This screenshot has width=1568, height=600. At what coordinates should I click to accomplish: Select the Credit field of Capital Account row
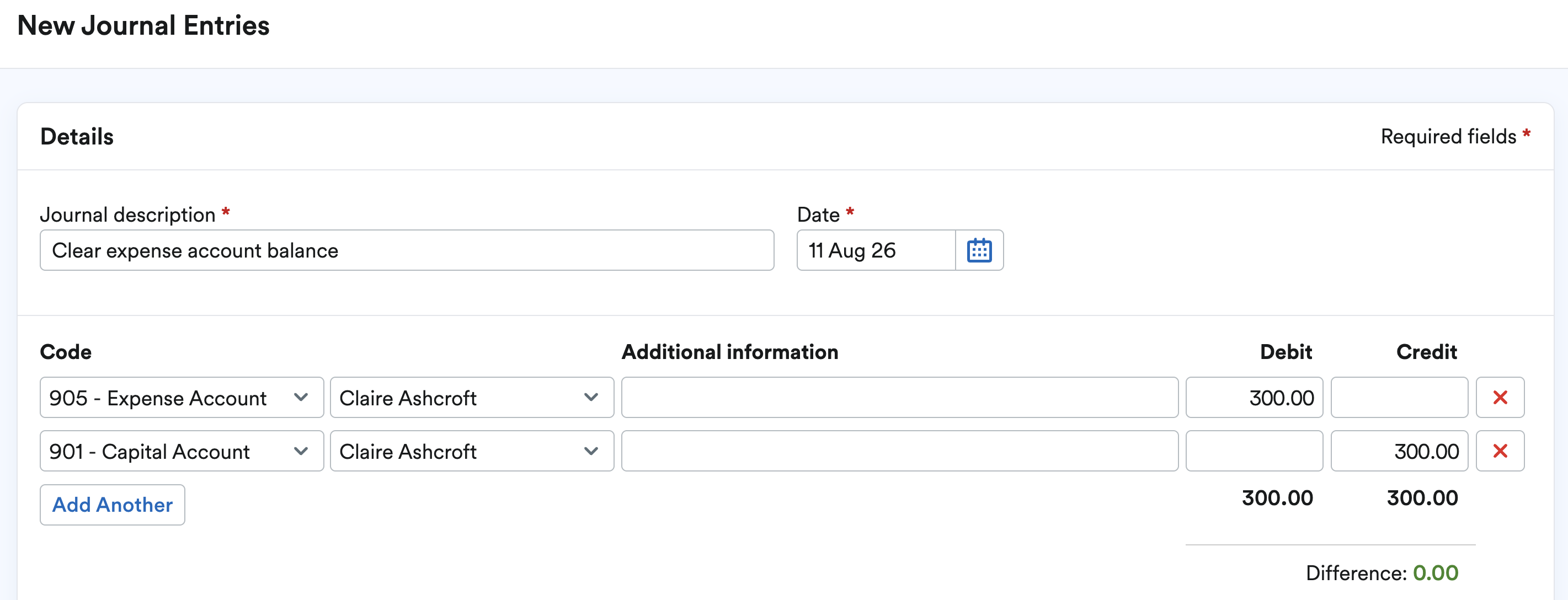[1399, 451]
